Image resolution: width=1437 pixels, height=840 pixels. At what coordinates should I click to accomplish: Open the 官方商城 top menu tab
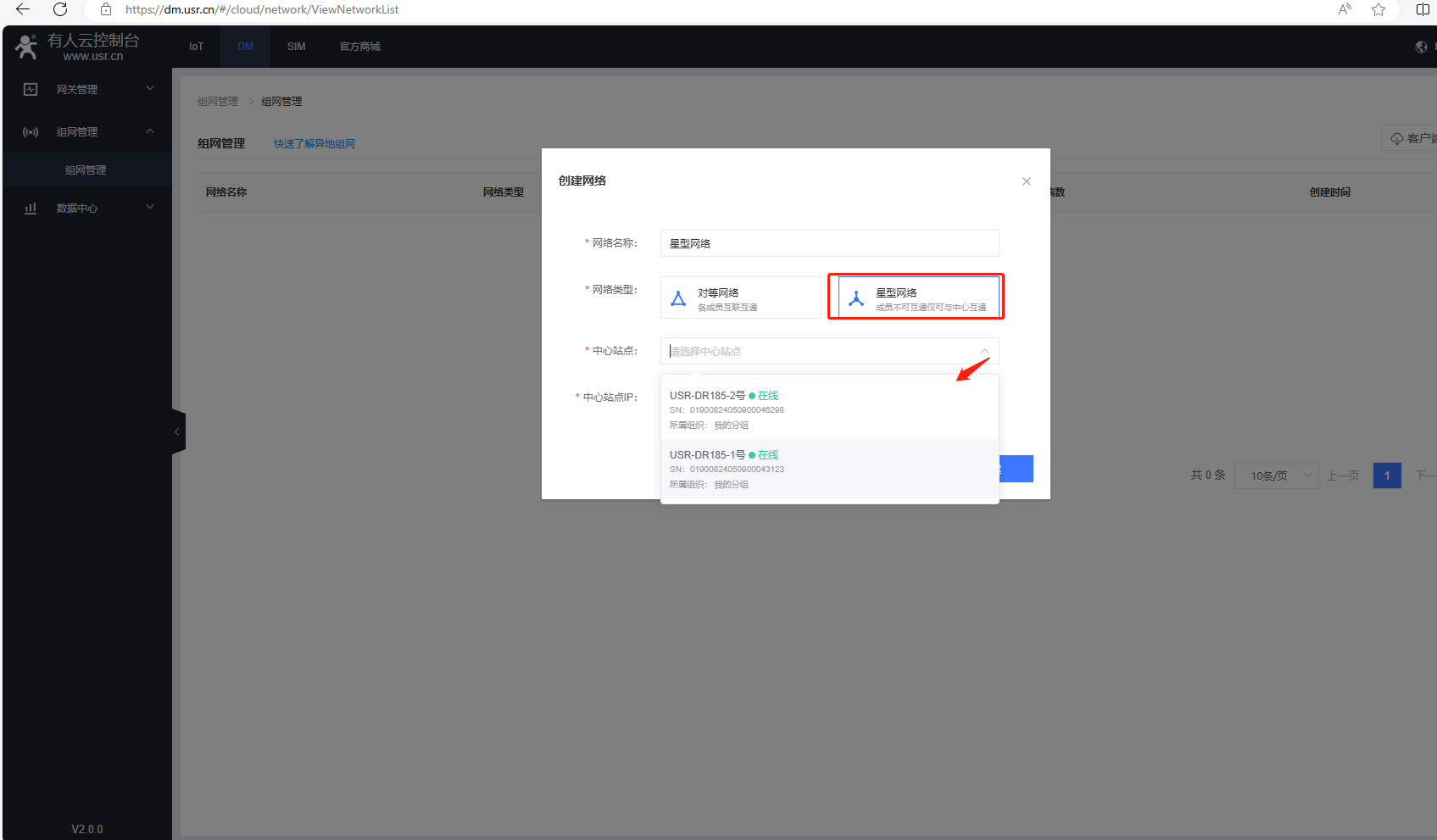[359, 47]
